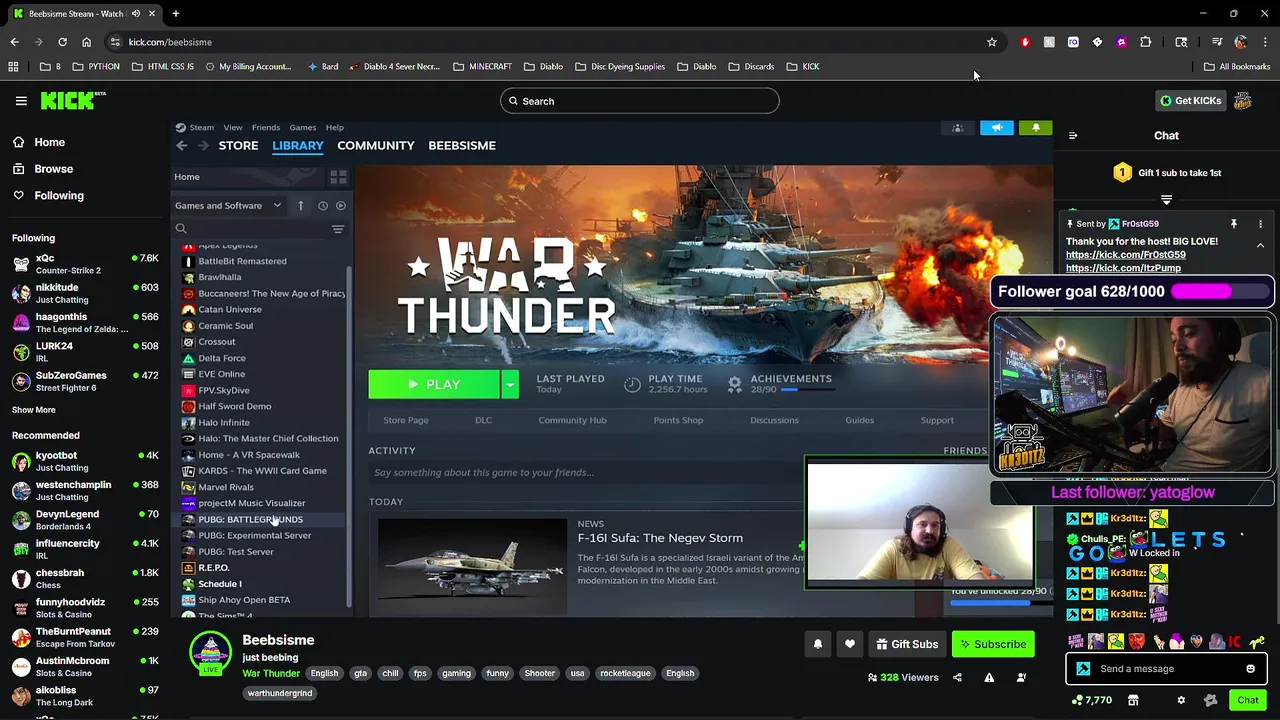Open the Steam BEEBSISME profile tab

point(462,146)
